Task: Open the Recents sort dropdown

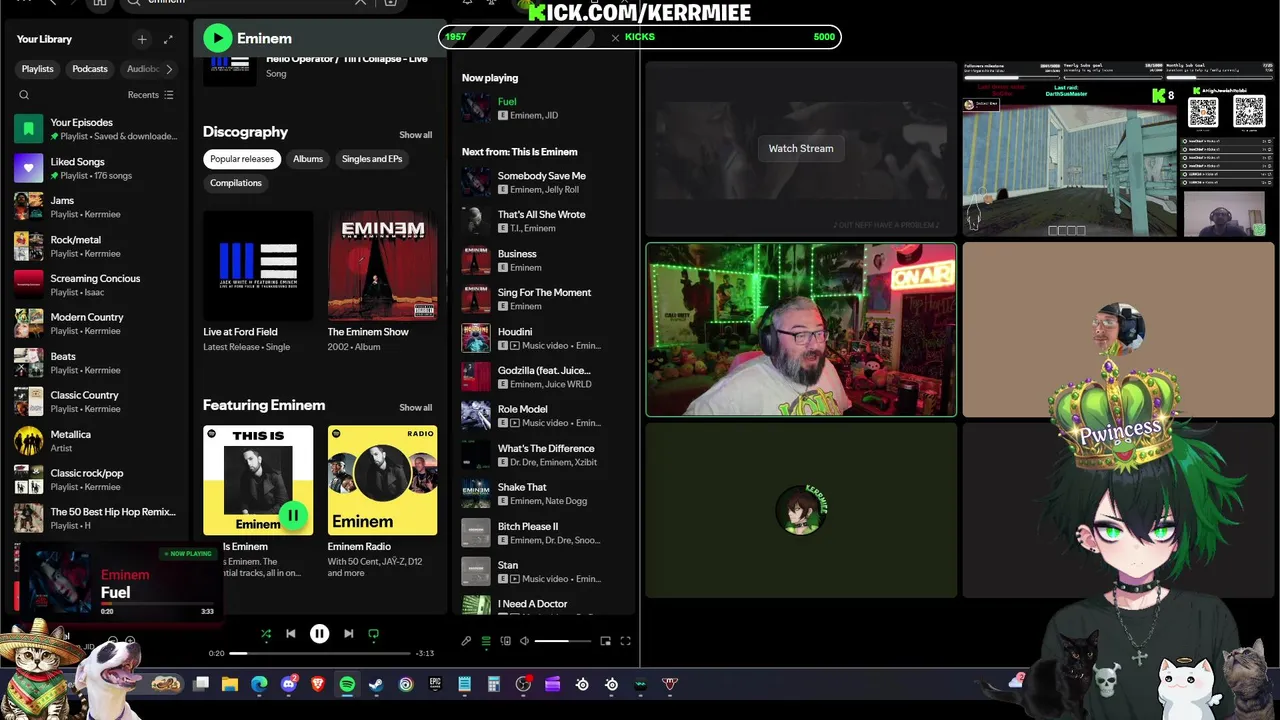Action: click(150, 95)
